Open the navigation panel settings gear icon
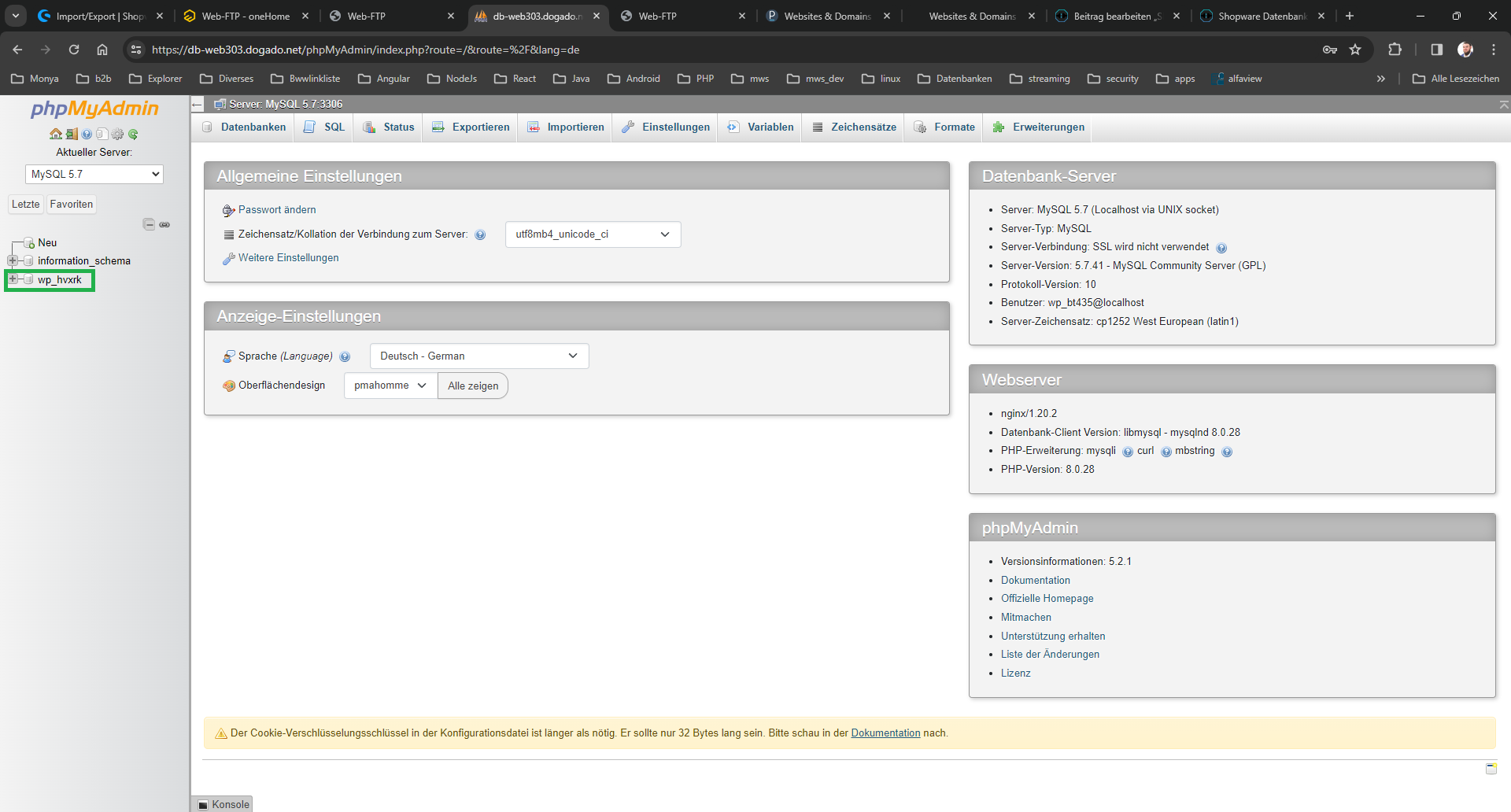The image size is (1511, 812). (117, 135)
